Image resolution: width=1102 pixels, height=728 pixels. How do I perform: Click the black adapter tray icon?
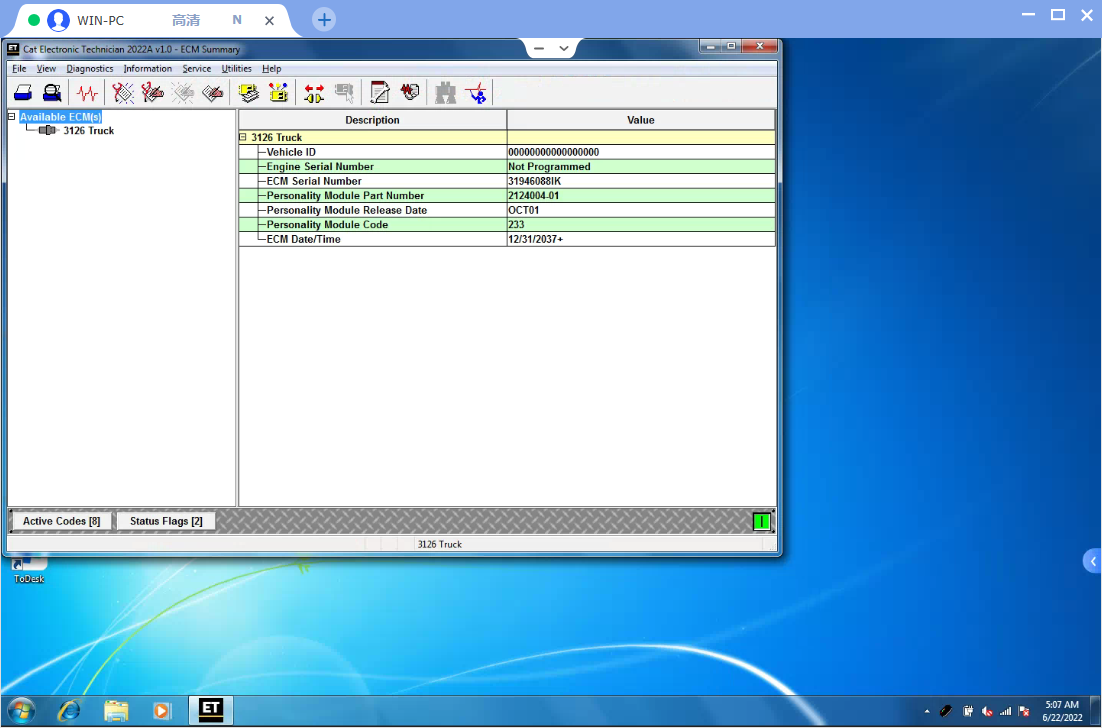(x=946, y=711)
